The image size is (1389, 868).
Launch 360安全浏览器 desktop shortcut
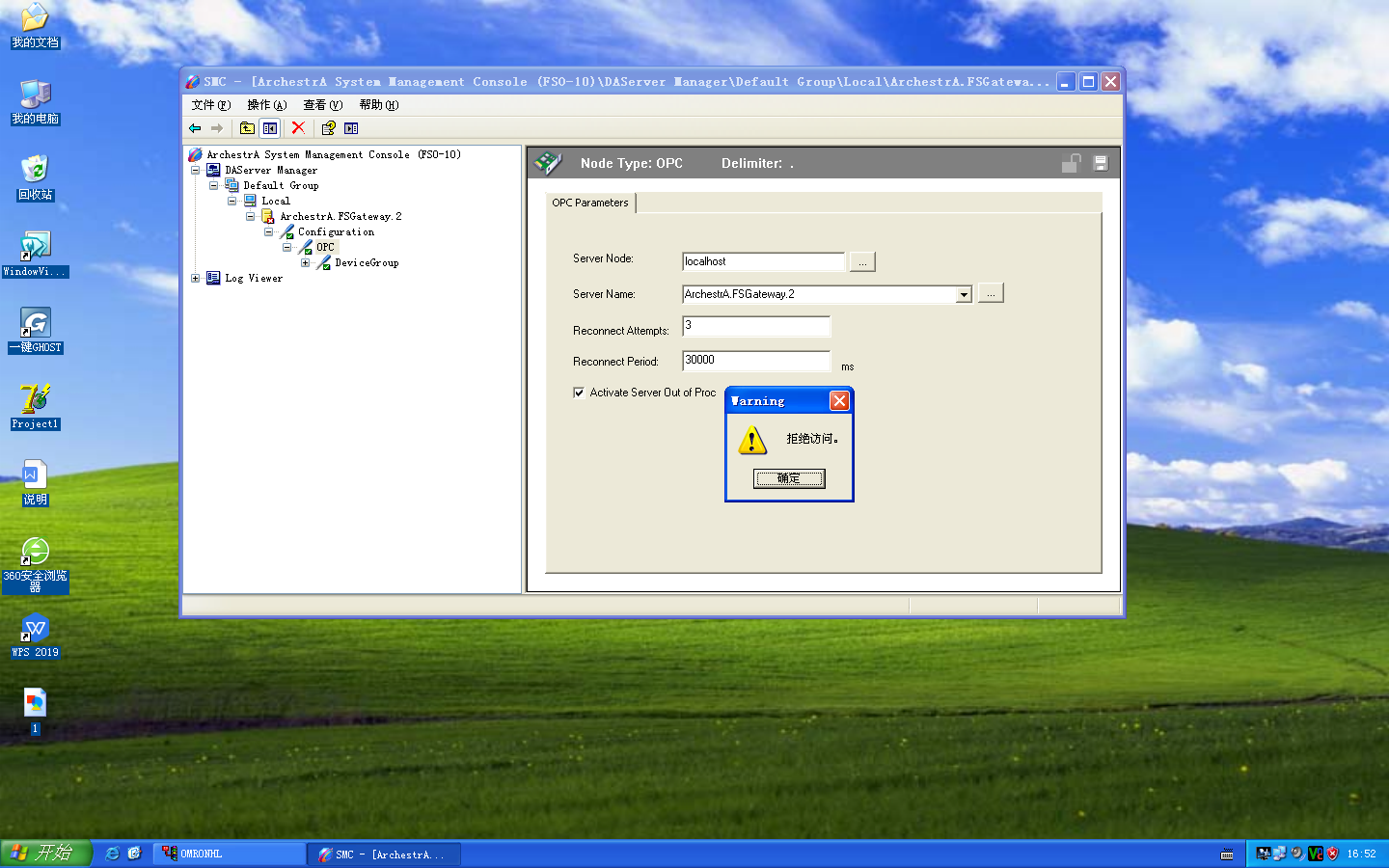click(x=36, y=565)
